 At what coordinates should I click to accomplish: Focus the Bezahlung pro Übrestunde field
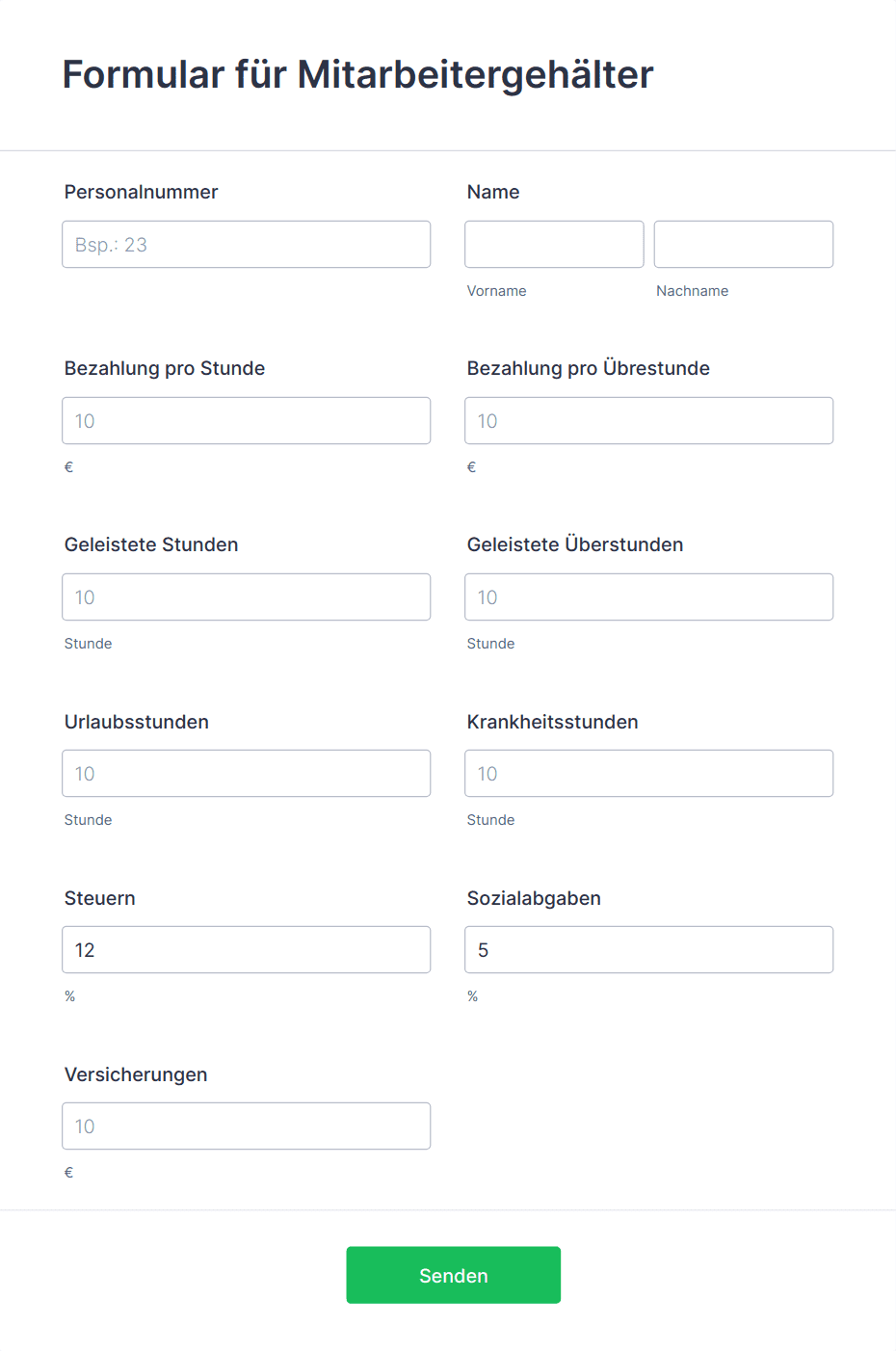click(x=648, y=421)
